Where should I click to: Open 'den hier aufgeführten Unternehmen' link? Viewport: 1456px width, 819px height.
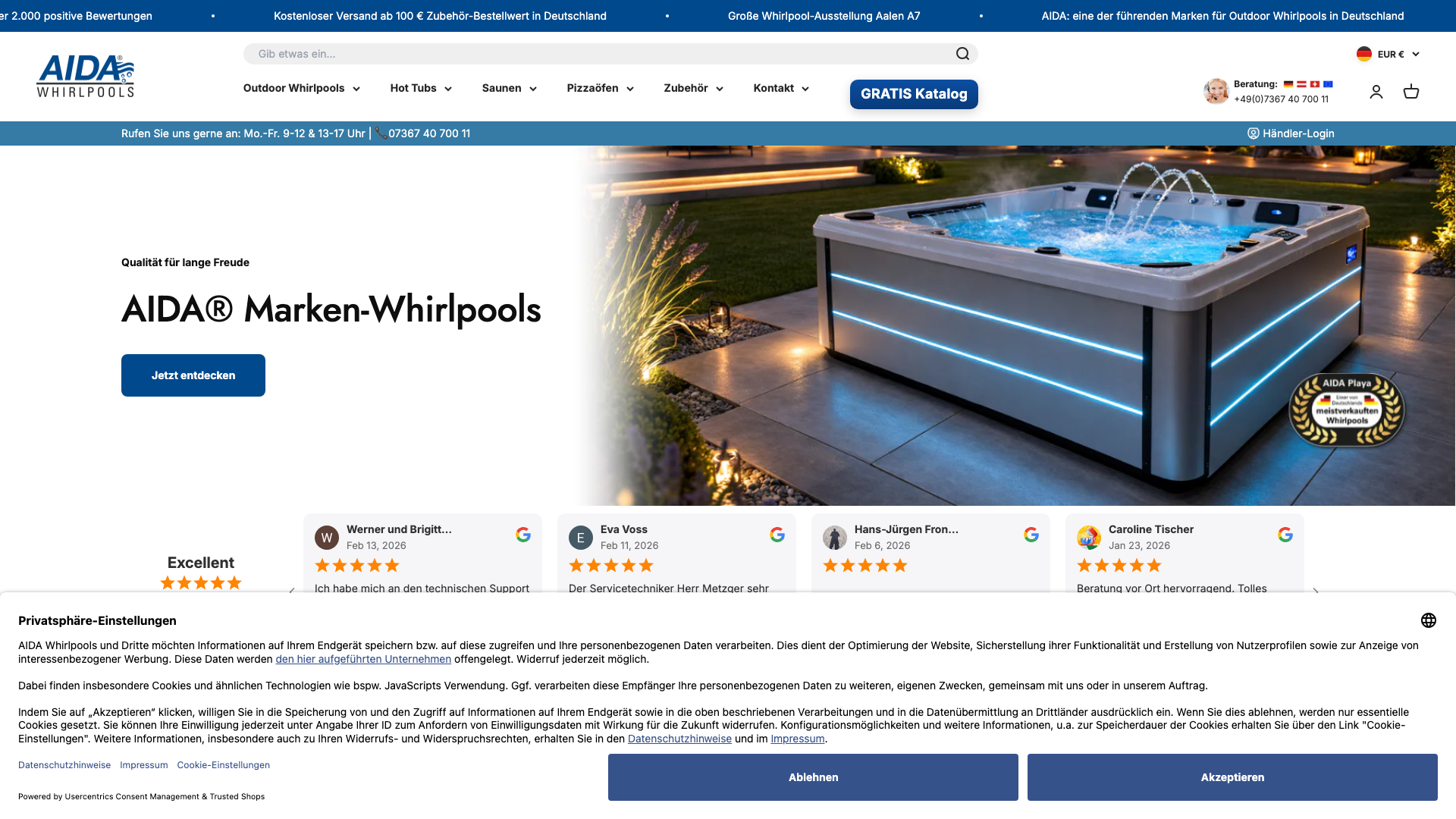363,659
